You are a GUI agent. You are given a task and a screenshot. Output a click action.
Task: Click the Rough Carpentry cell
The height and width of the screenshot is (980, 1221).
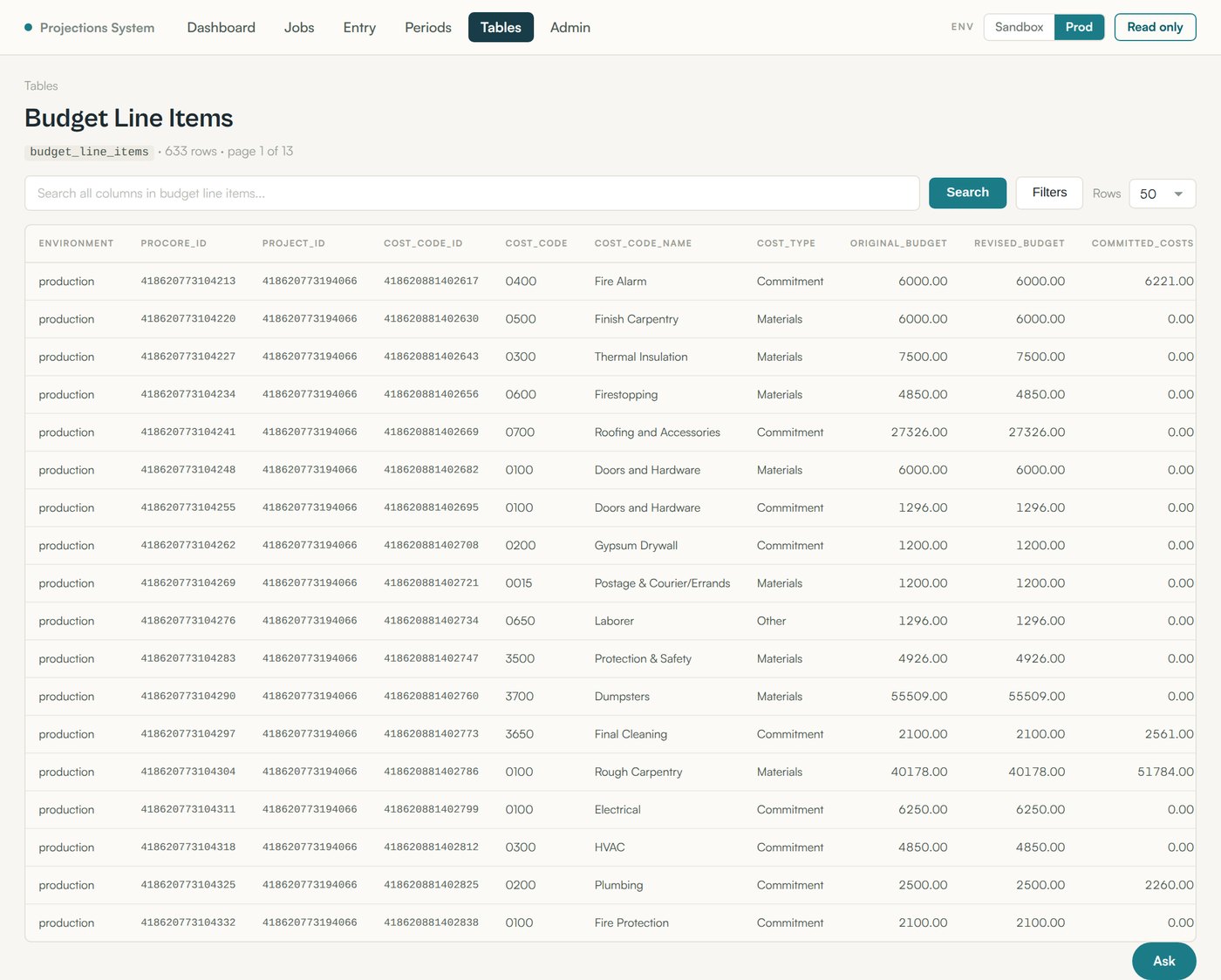tap(638, 772)
